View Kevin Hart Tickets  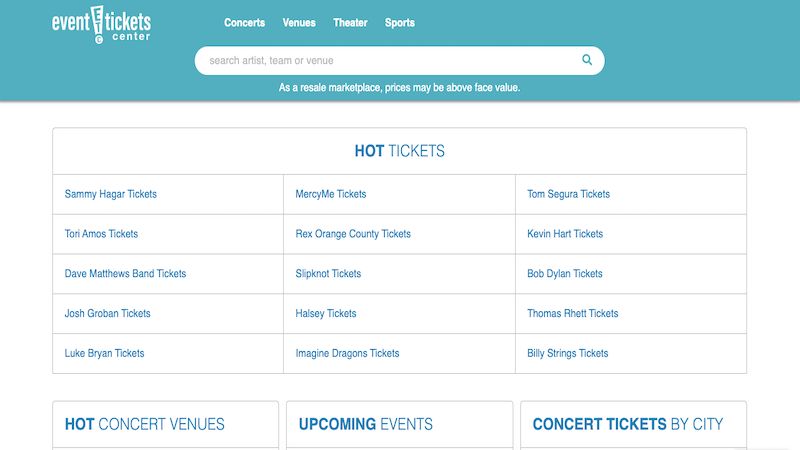(x=565, y=234)
